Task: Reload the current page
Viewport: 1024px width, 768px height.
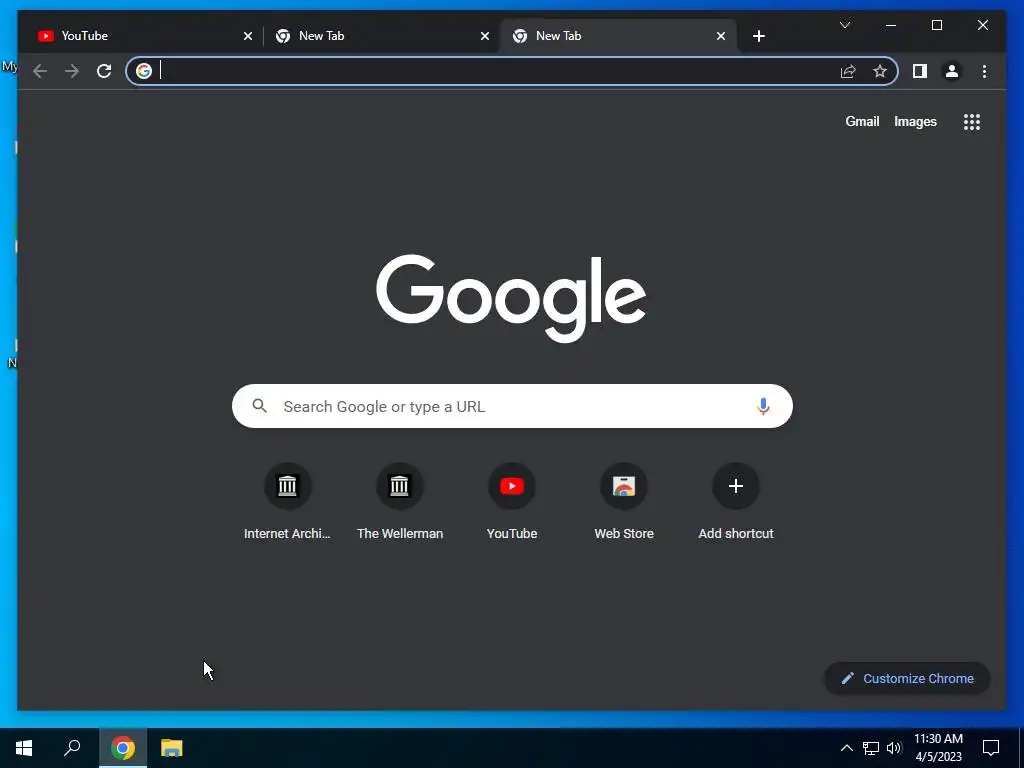Action: [104, 71]
